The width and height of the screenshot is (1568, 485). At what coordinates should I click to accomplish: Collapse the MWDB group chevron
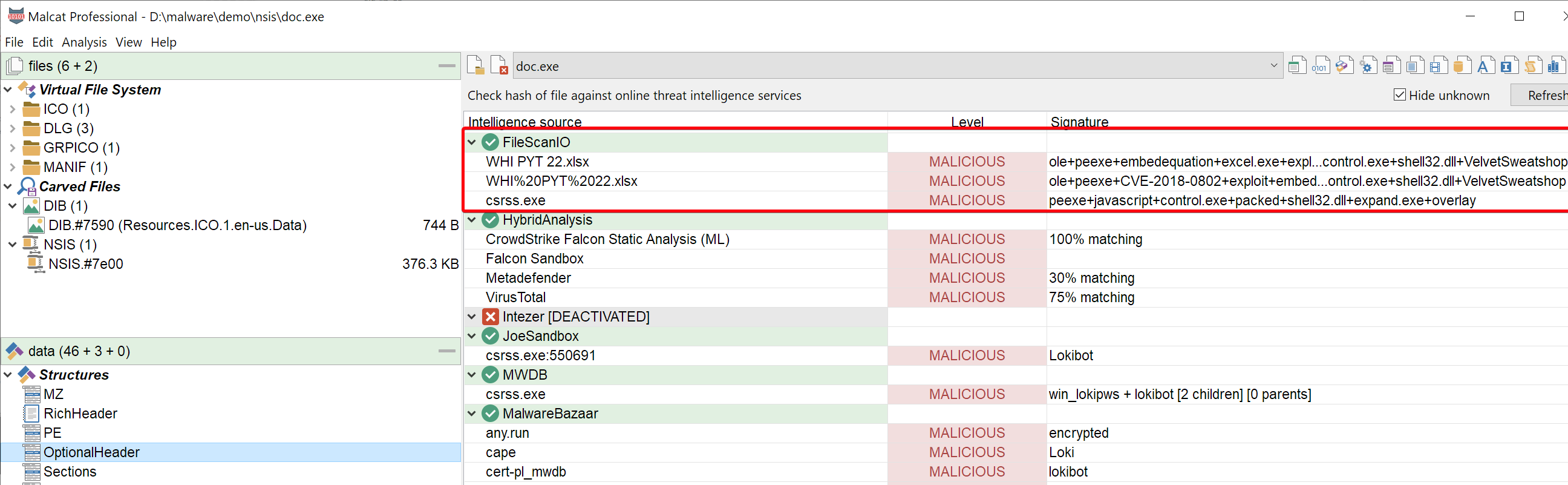point(472,375)
